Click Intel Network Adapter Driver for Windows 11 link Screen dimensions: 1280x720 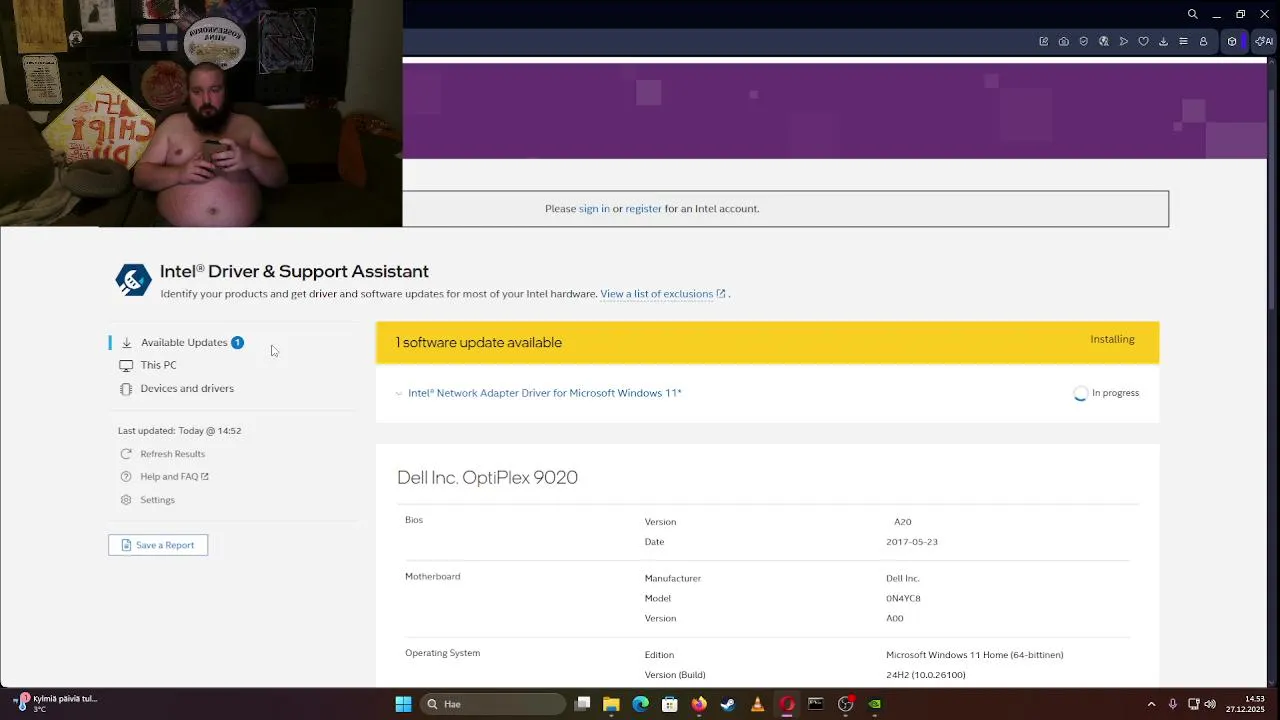[x=545, y=393]
